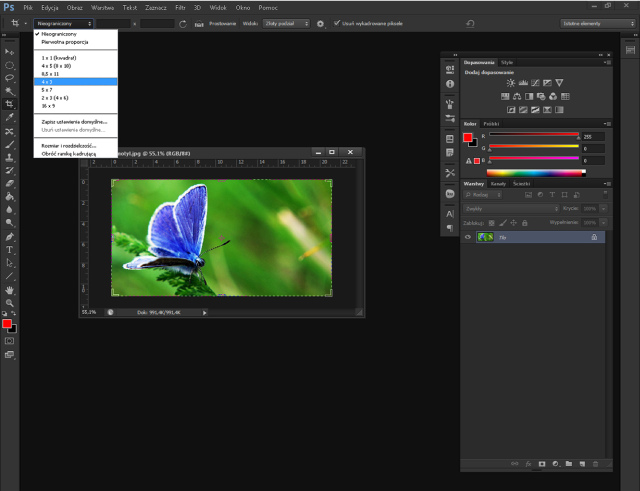Choose 1 x 1 (kwadrat) ratio

pyautogui.click(x=76, y=58)
